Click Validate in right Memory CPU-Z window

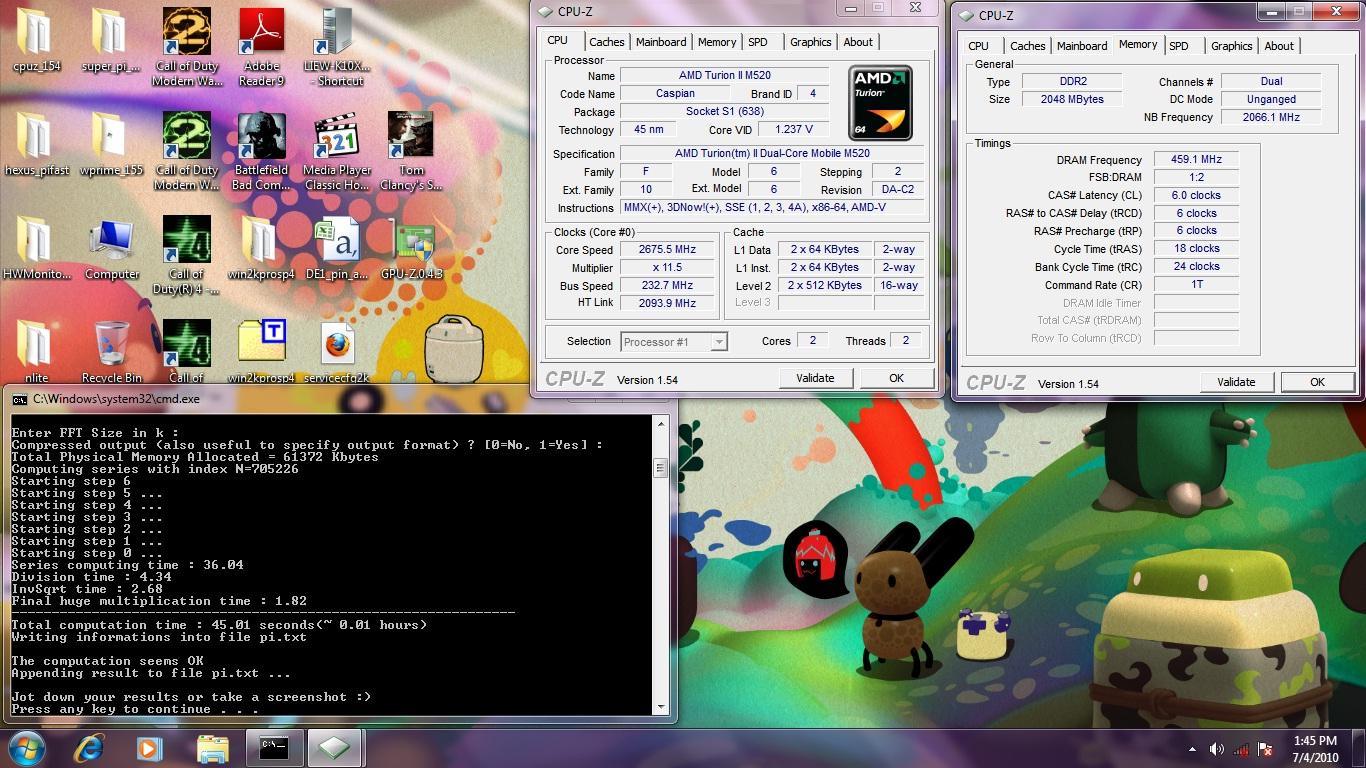(1236, 382)
